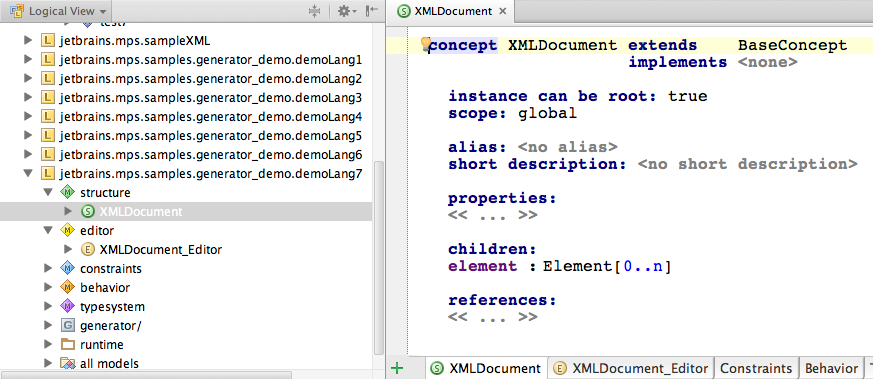Image resolution: width=873 pixels, height=379 pixels.
Task: Collapse the structure model node
Action: tap(48, 193)
